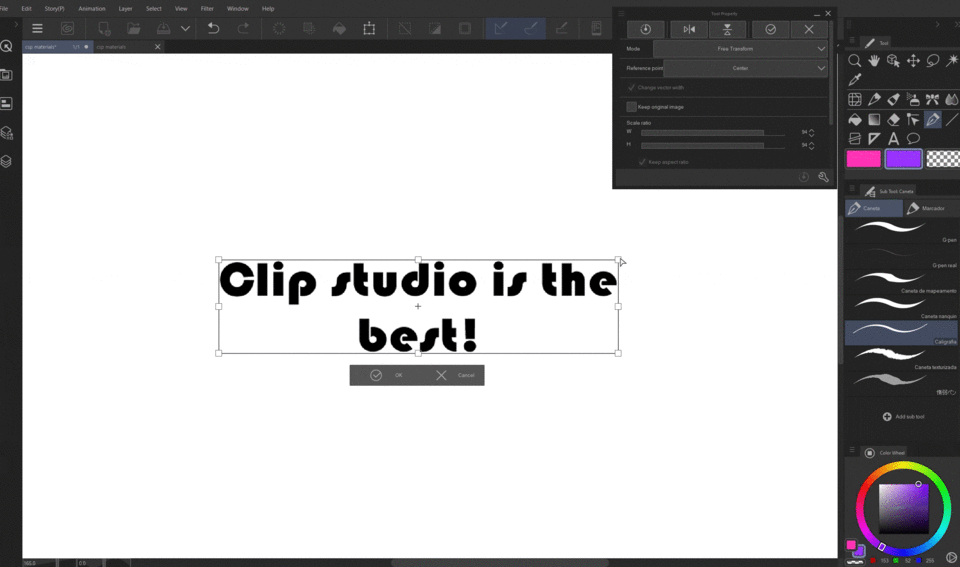Screen dimensions: 960x567
Task: Close the second 'csp materials' document tab
Action: point(157,47)
